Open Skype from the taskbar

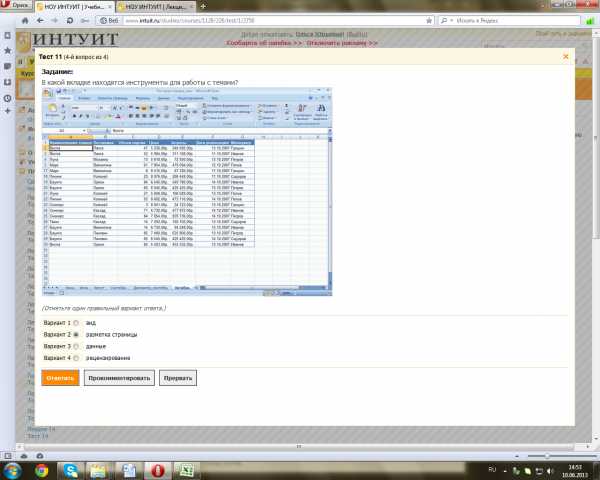[x=71, y=470]
